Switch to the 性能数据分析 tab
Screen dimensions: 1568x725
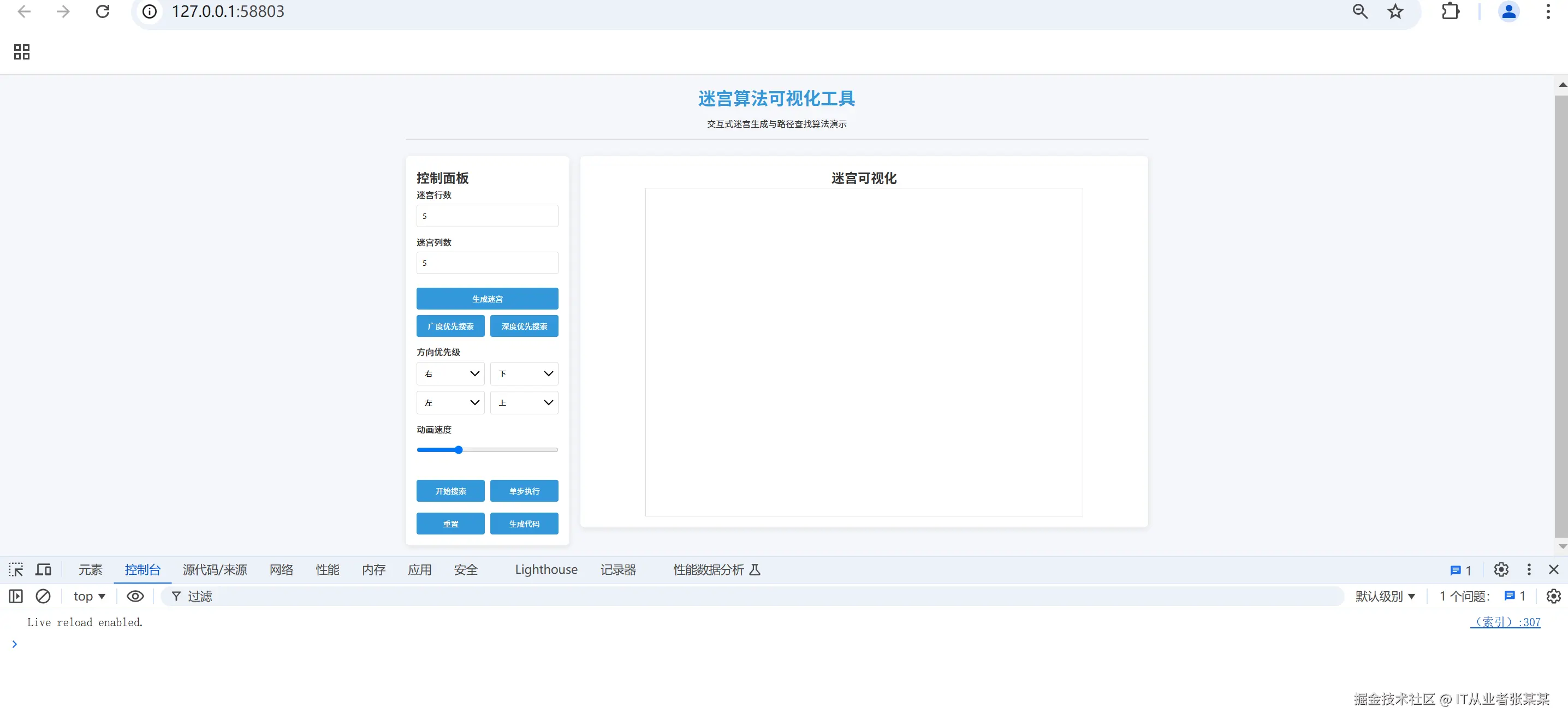716,570
